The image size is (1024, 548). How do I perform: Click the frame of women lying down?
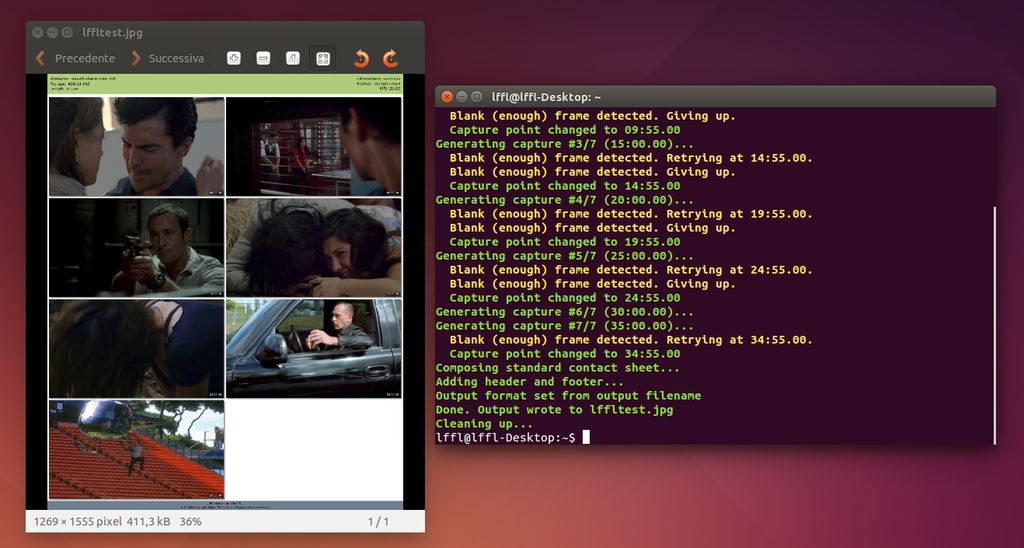point(313,248)
